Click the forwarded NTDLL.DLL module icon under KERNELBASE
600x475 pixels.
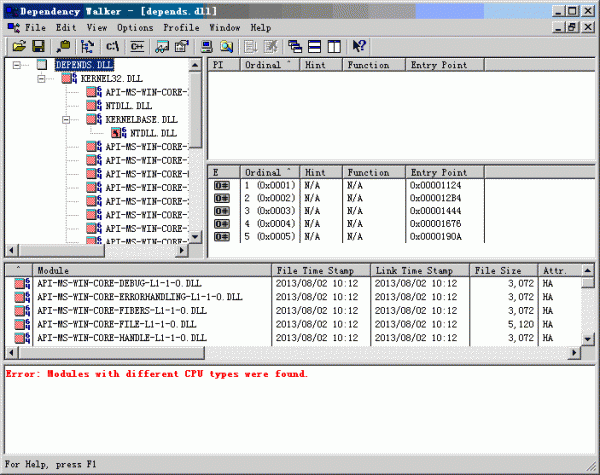(x=119, y=133)
